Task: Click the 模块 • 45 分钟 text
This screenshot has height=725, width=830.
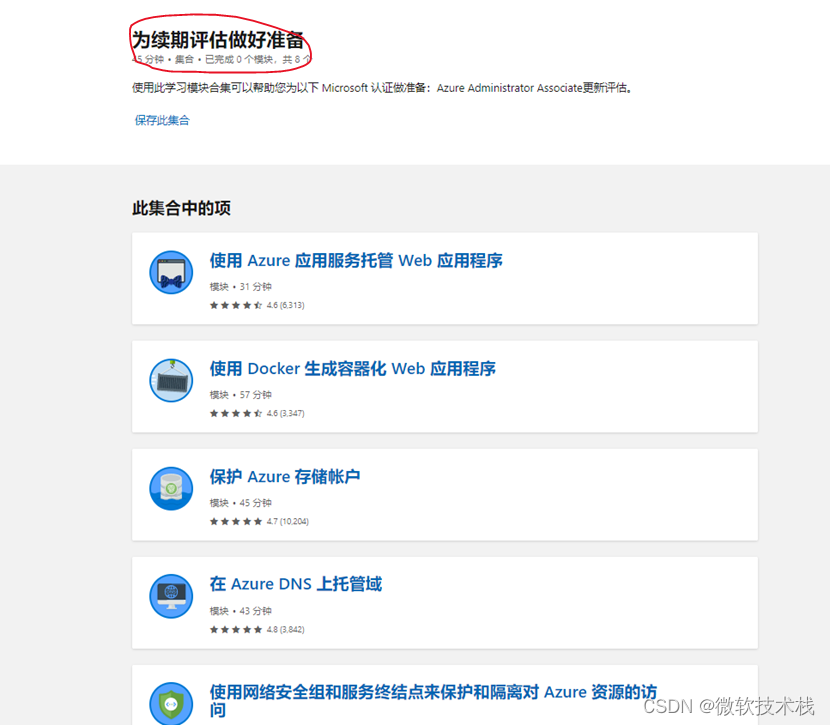Action: click(240, 503)
